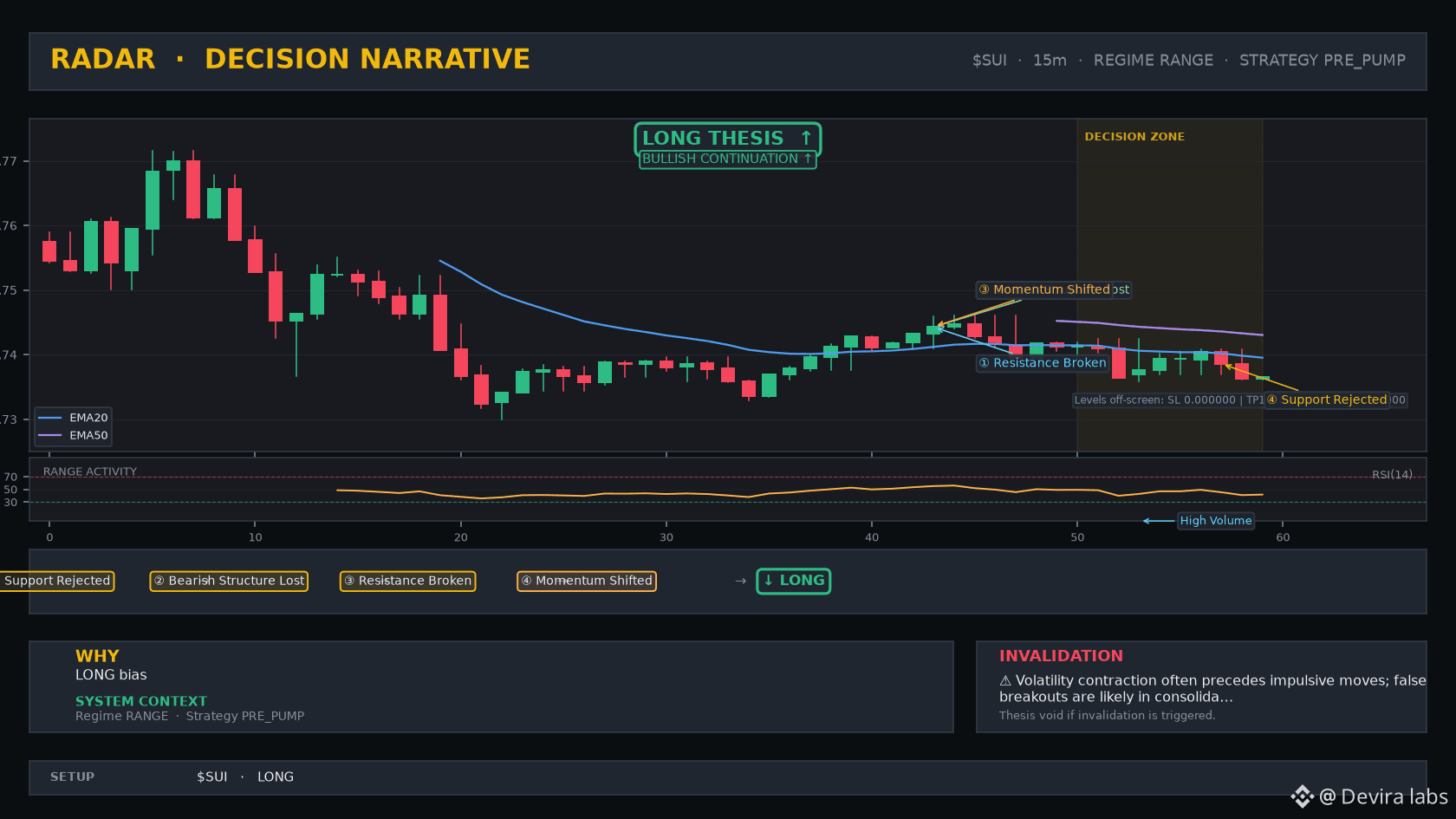Click the Volatility contraction warning text
The image size is (1456, 819).
[1213, 689]
